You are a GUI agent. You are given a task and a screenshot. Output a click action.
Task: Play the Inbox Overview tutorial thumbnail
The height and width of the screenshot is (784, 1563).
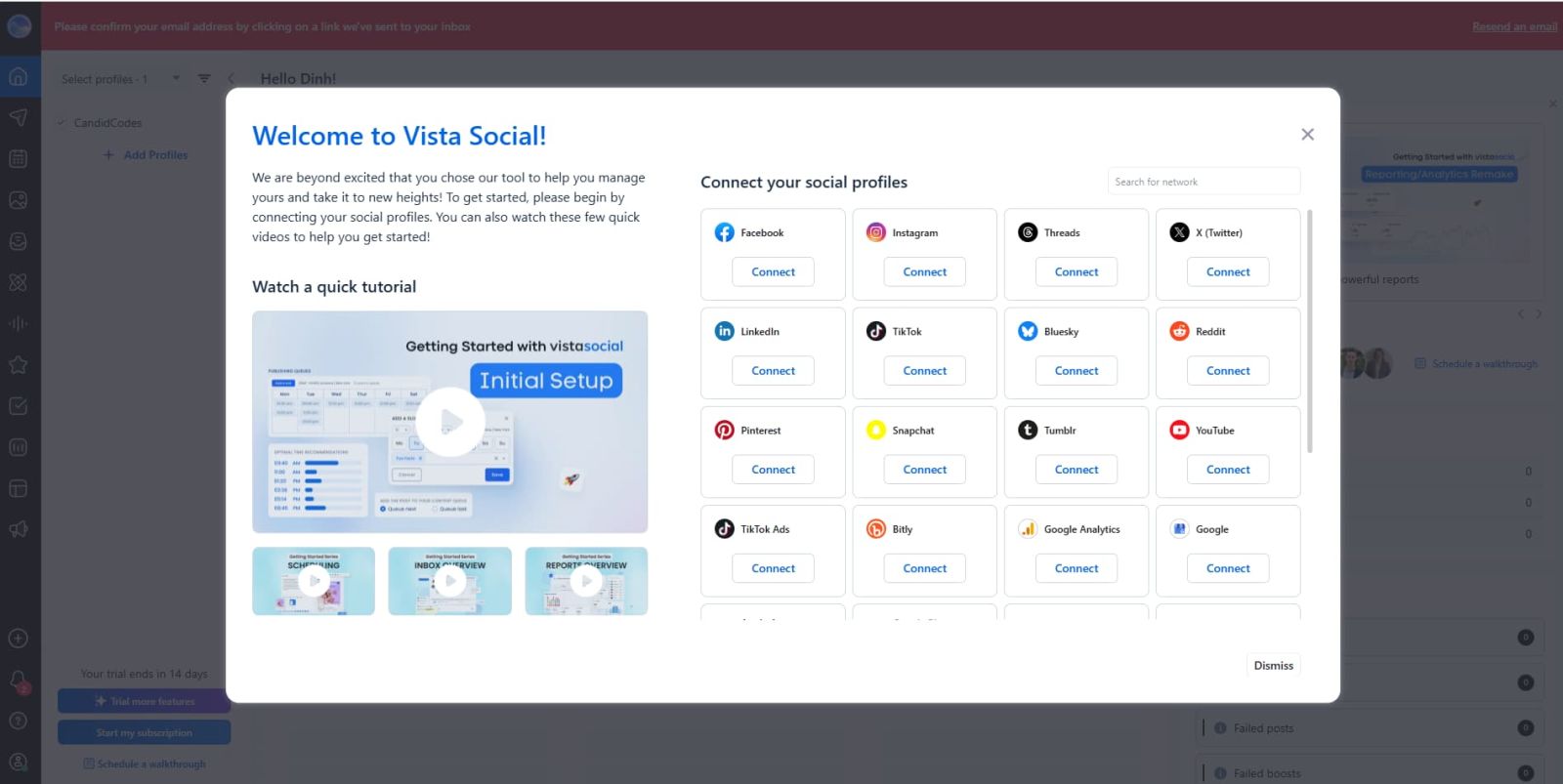tap(449, 581)
